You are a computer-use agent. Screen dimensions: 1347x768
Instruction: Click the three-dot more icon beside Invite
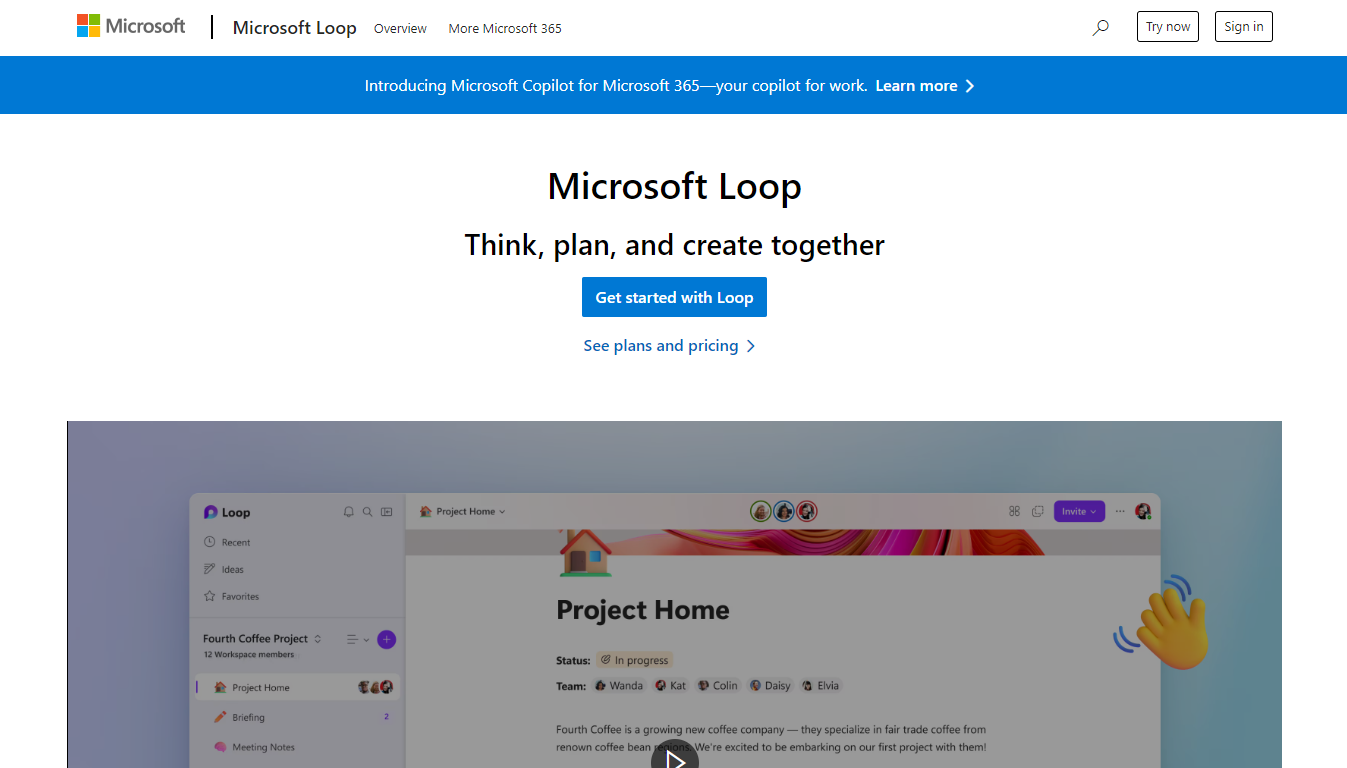(x=1120, y=511)
